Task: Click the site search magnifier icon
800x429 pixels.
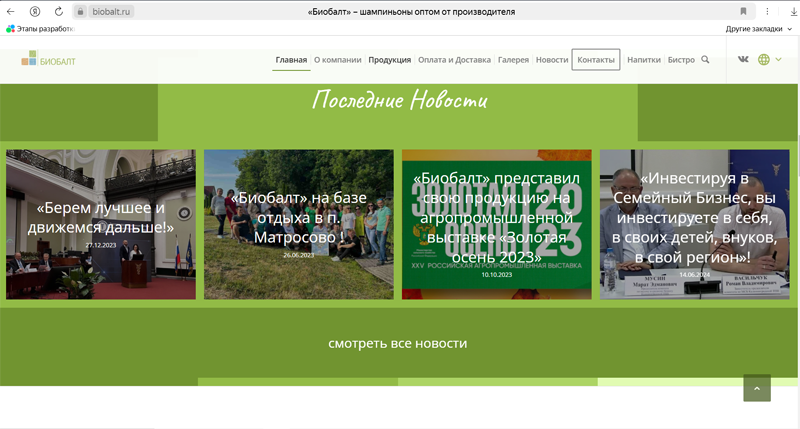Action: (x=705, y=60)
